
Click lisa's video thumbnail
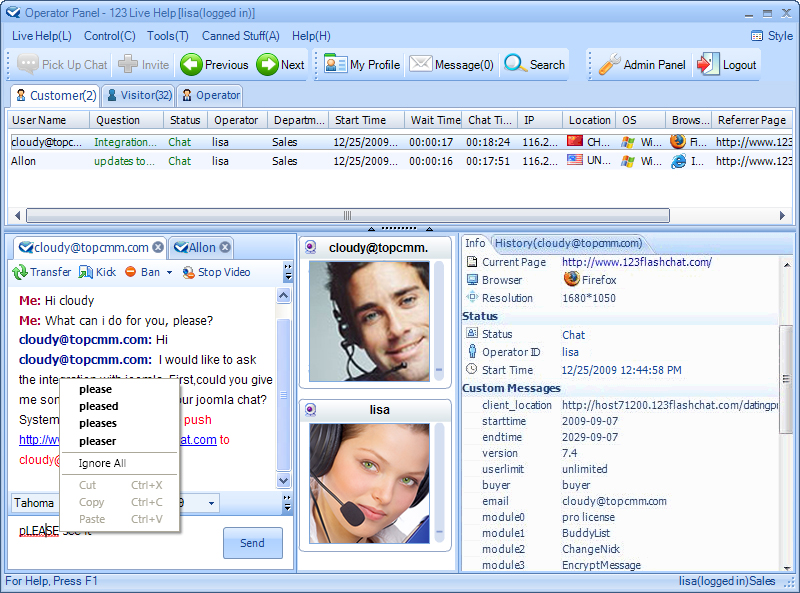click(369, 483)
